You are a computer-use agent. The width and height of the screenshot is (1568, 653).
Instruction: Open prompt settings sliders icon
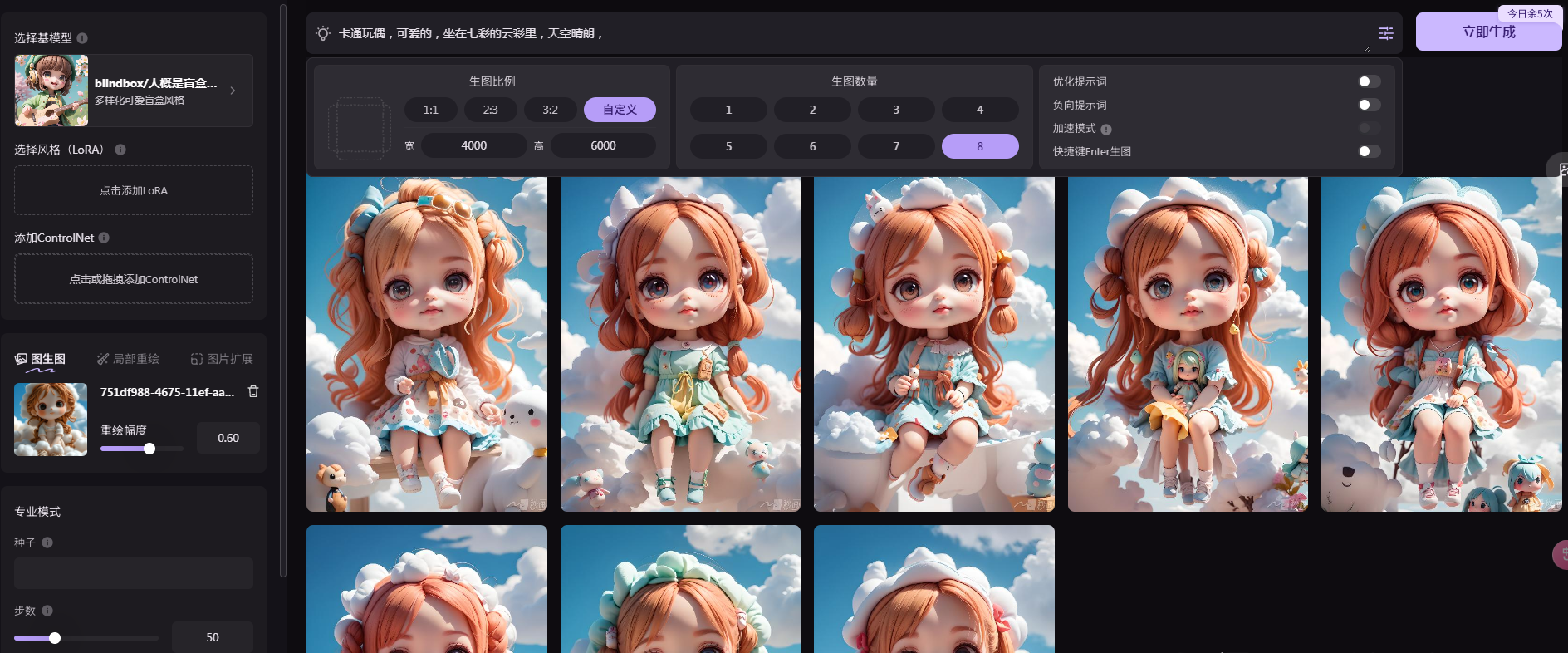(1386, 33)
